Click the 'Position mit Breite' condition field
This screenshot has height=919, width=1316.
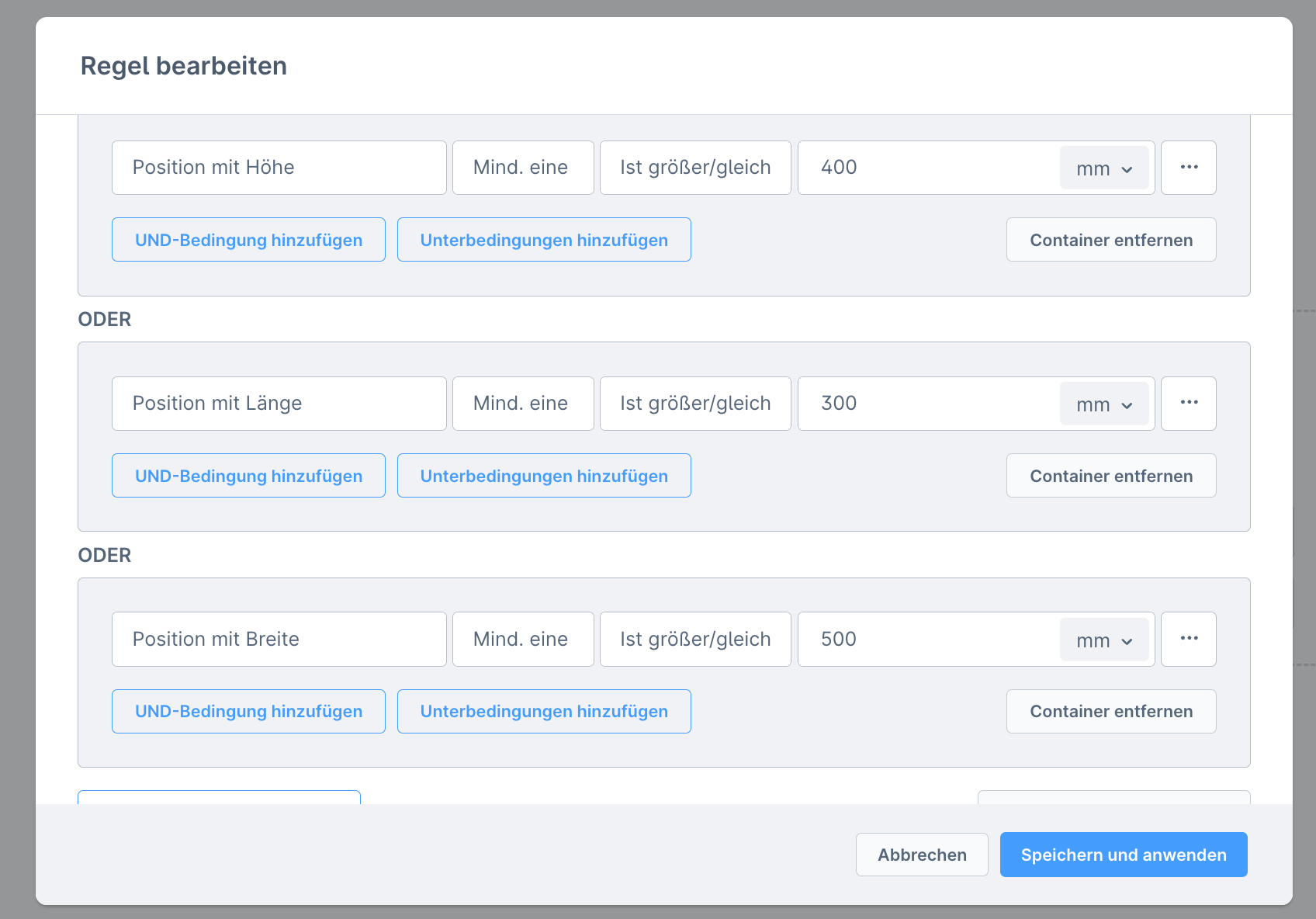[x=279, y=640]
